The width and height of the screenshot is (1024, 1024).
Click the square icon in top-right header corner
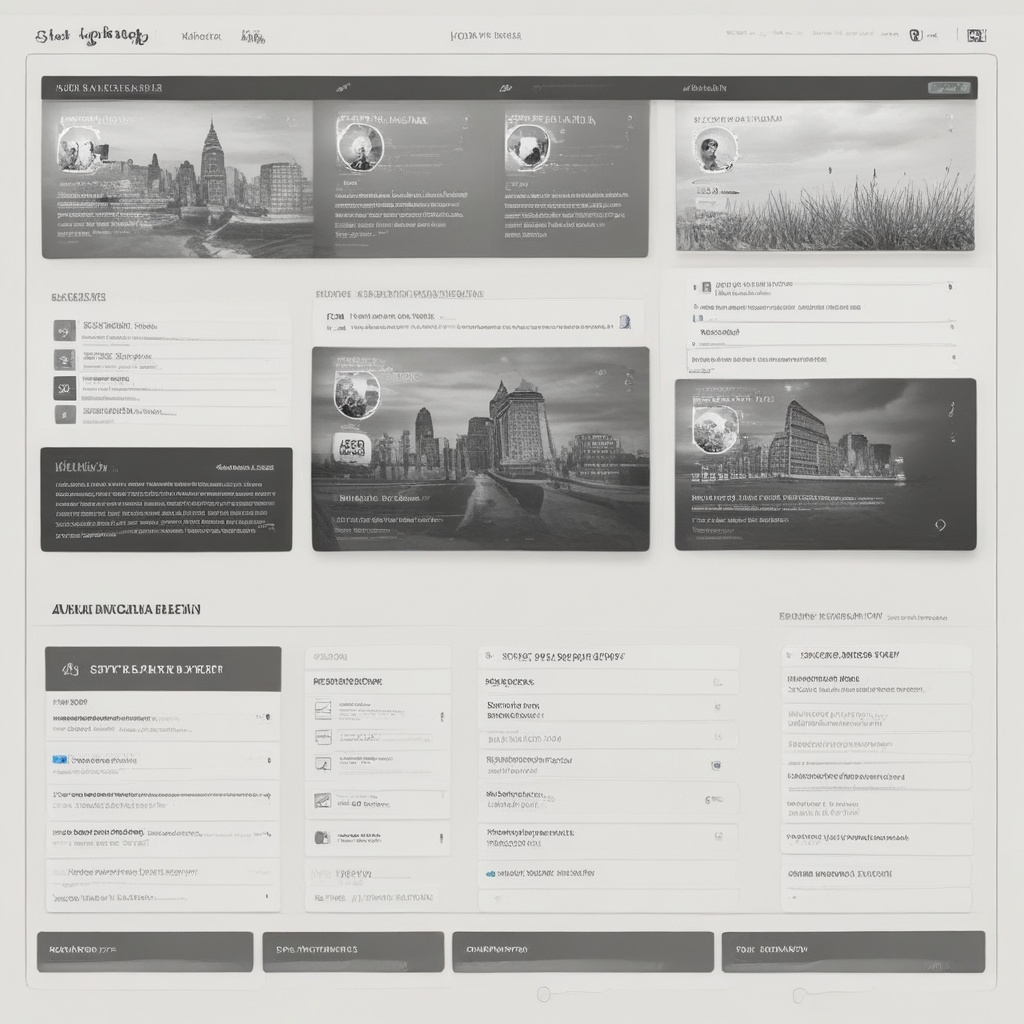click(x=976, y=35)
